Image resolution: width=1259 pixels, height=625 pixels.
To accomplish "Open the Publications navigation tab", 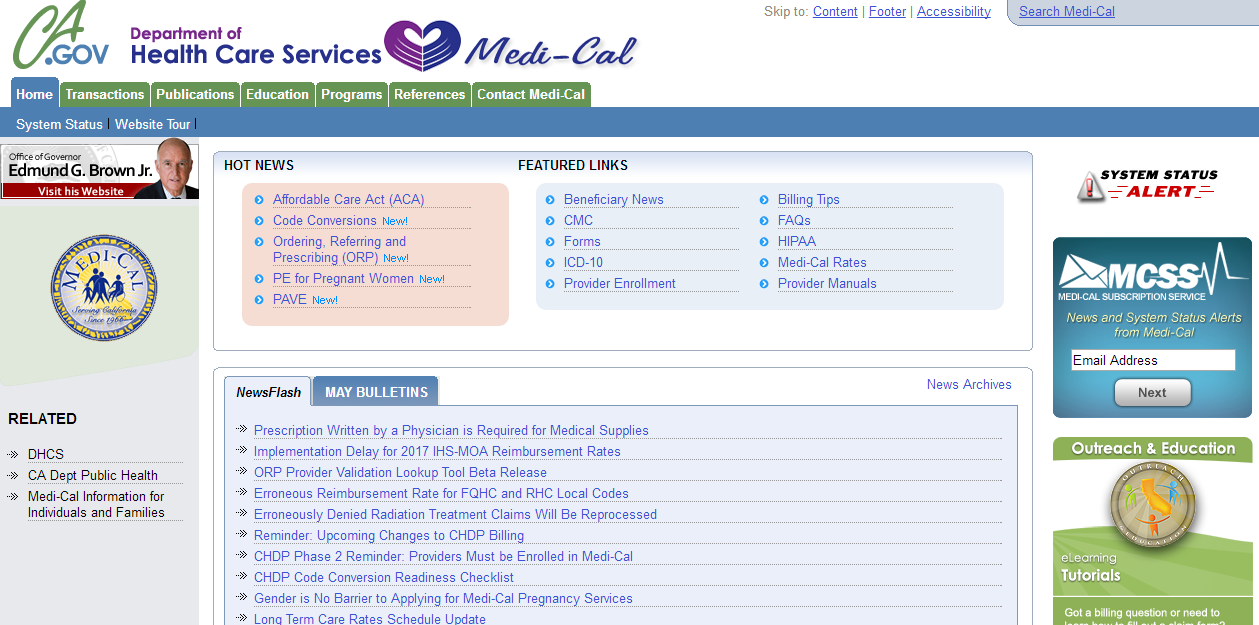I will point(195,93).
